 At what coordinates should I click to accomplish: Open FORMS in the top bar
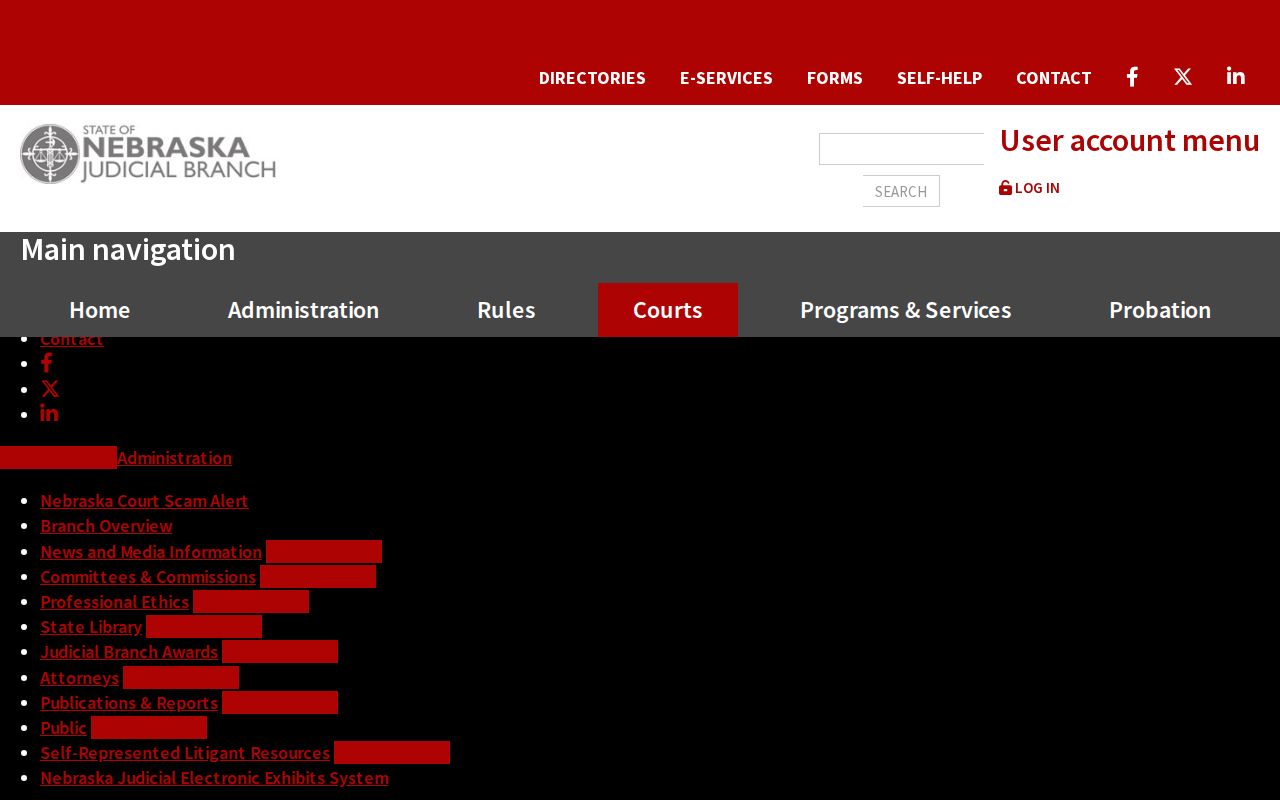835,78
